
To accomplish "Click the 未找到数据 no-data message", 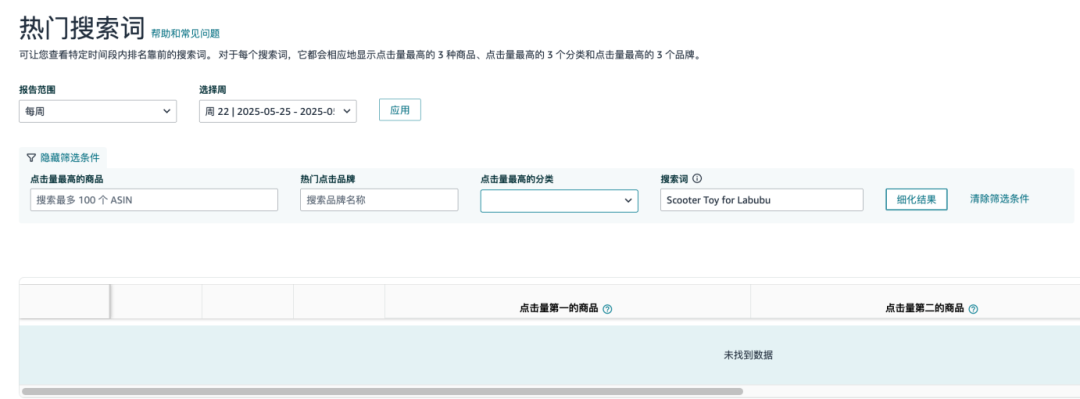I will (x=748, y=355).
